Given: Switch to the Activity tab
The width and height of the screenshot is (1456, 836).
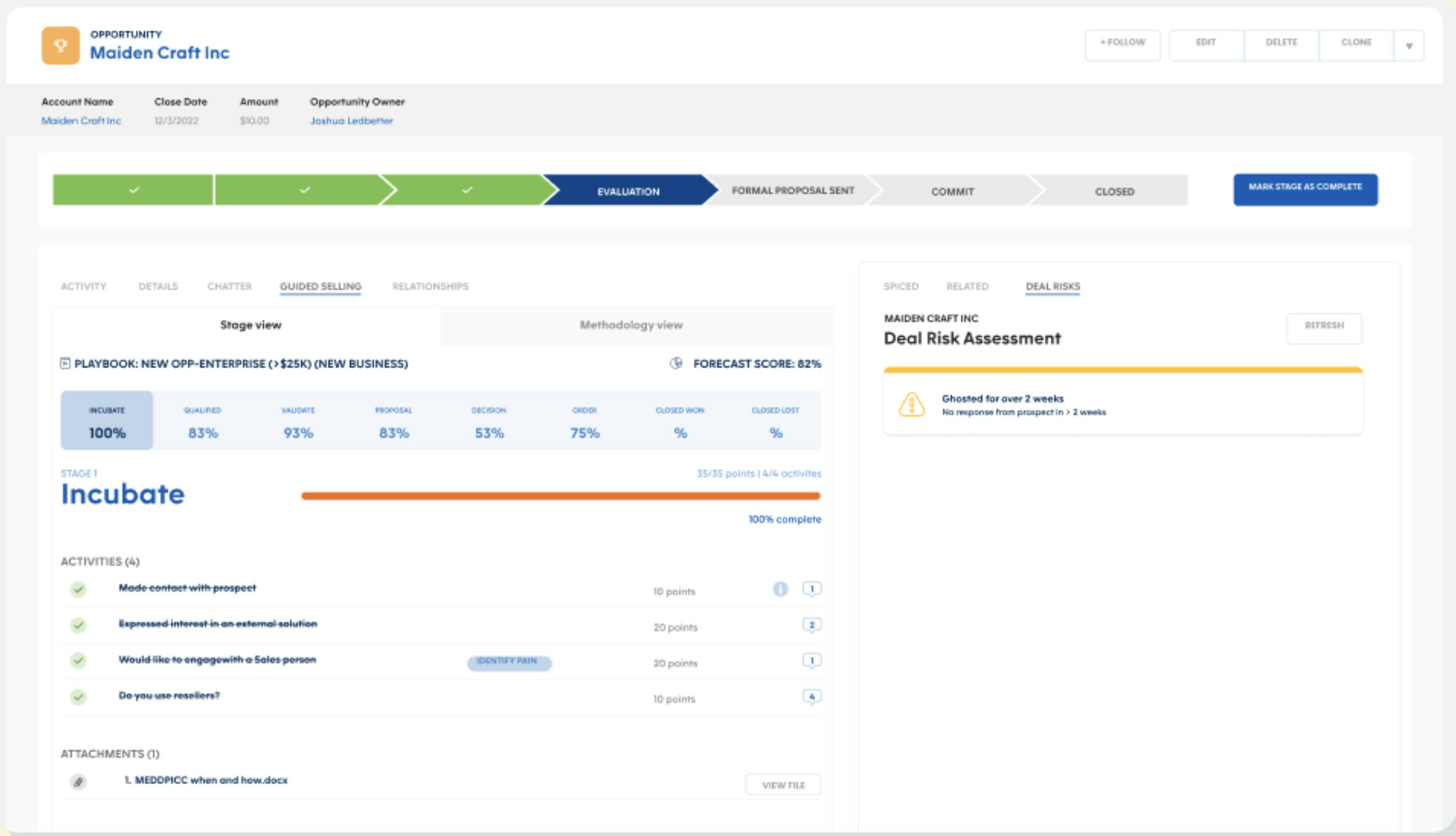Looking at the screenshot, I should click(x=84, y=286).
